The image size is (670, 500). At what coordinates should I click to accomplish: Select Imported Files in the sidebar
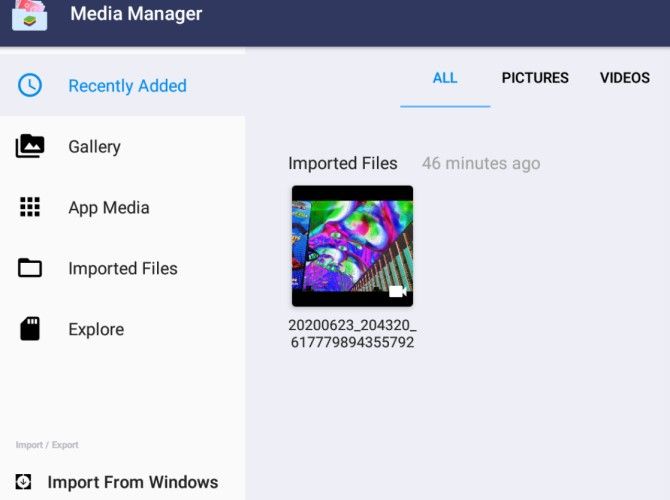click(123, 268)
